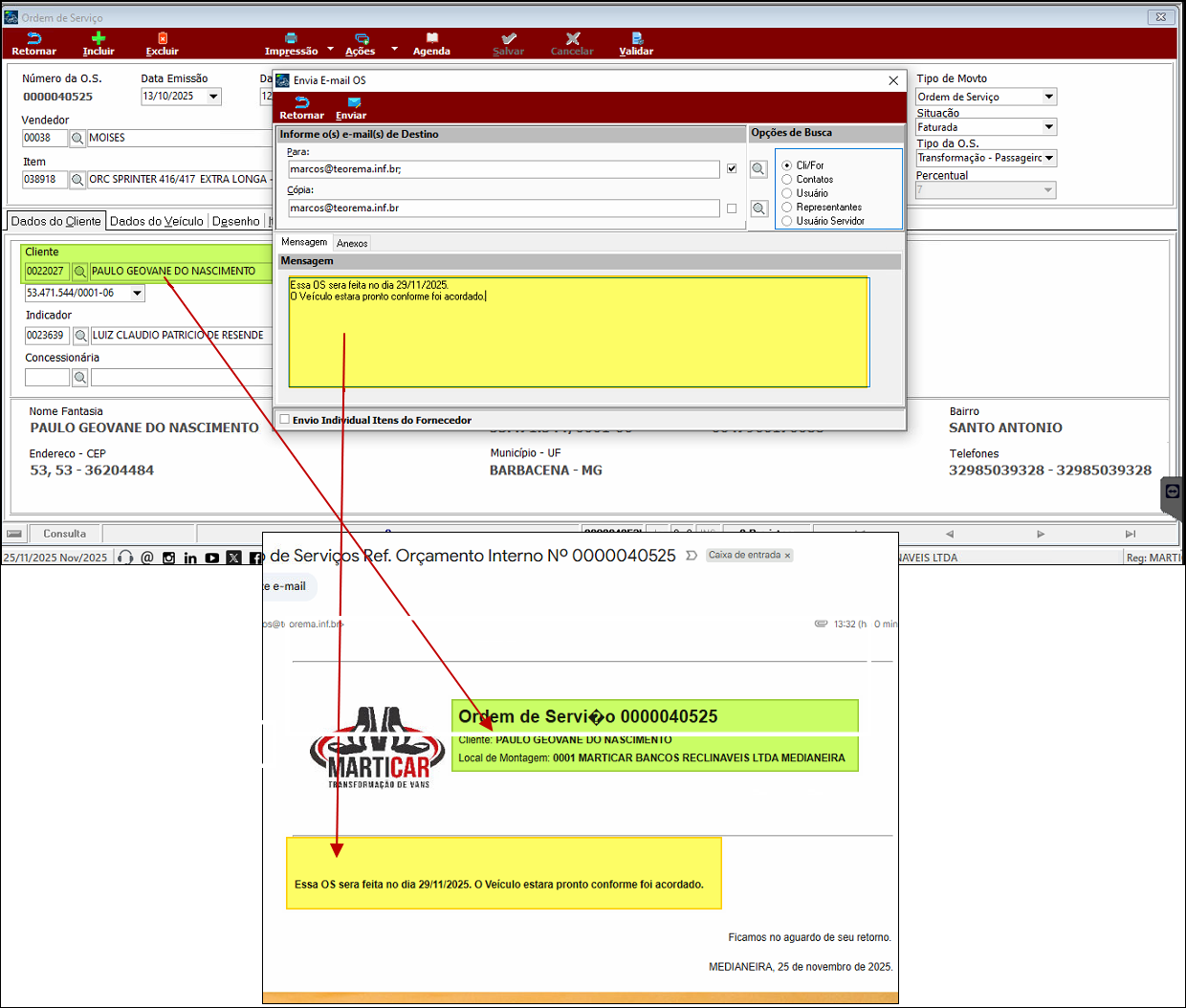
Task: Click the Vendedor lookup magnifier icon
Action: 77,139
